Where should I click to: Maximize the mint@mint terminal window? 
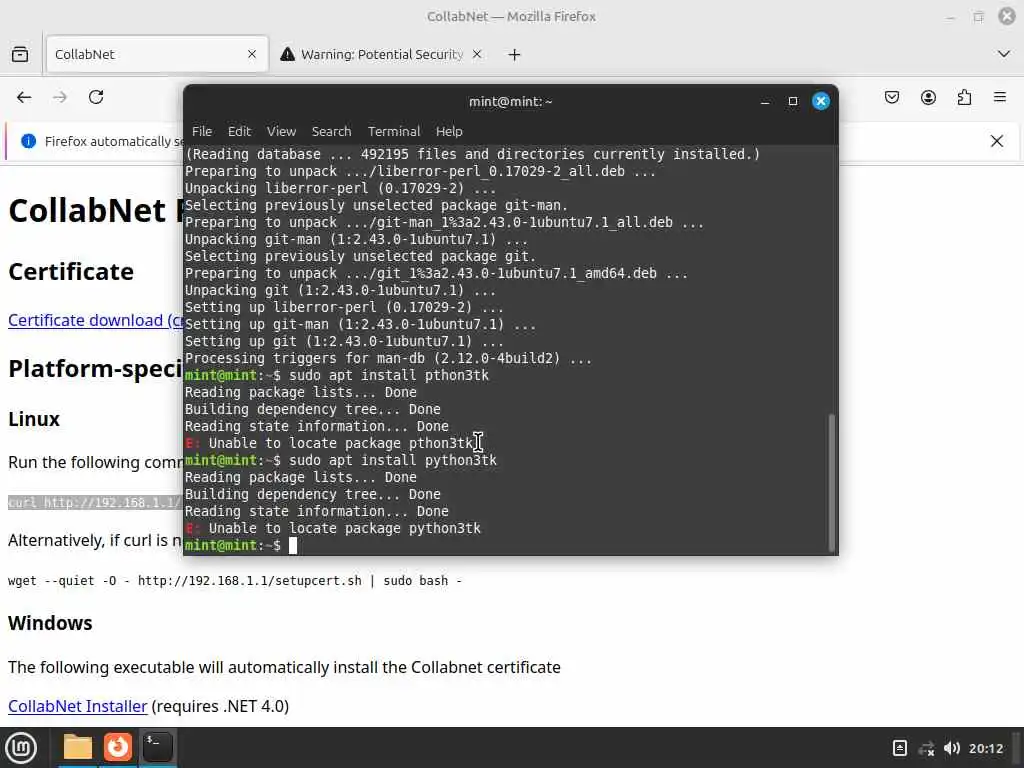coord(793,101)
